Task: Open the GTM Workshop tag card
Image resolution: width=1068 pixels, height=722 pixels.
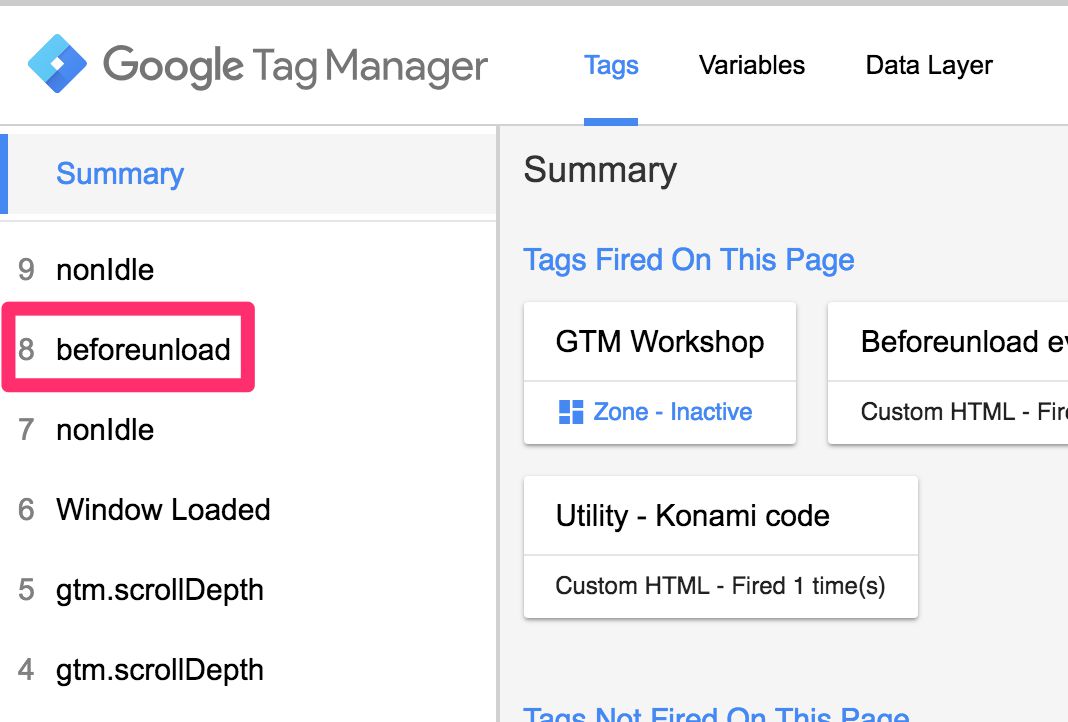Action: 659,373
